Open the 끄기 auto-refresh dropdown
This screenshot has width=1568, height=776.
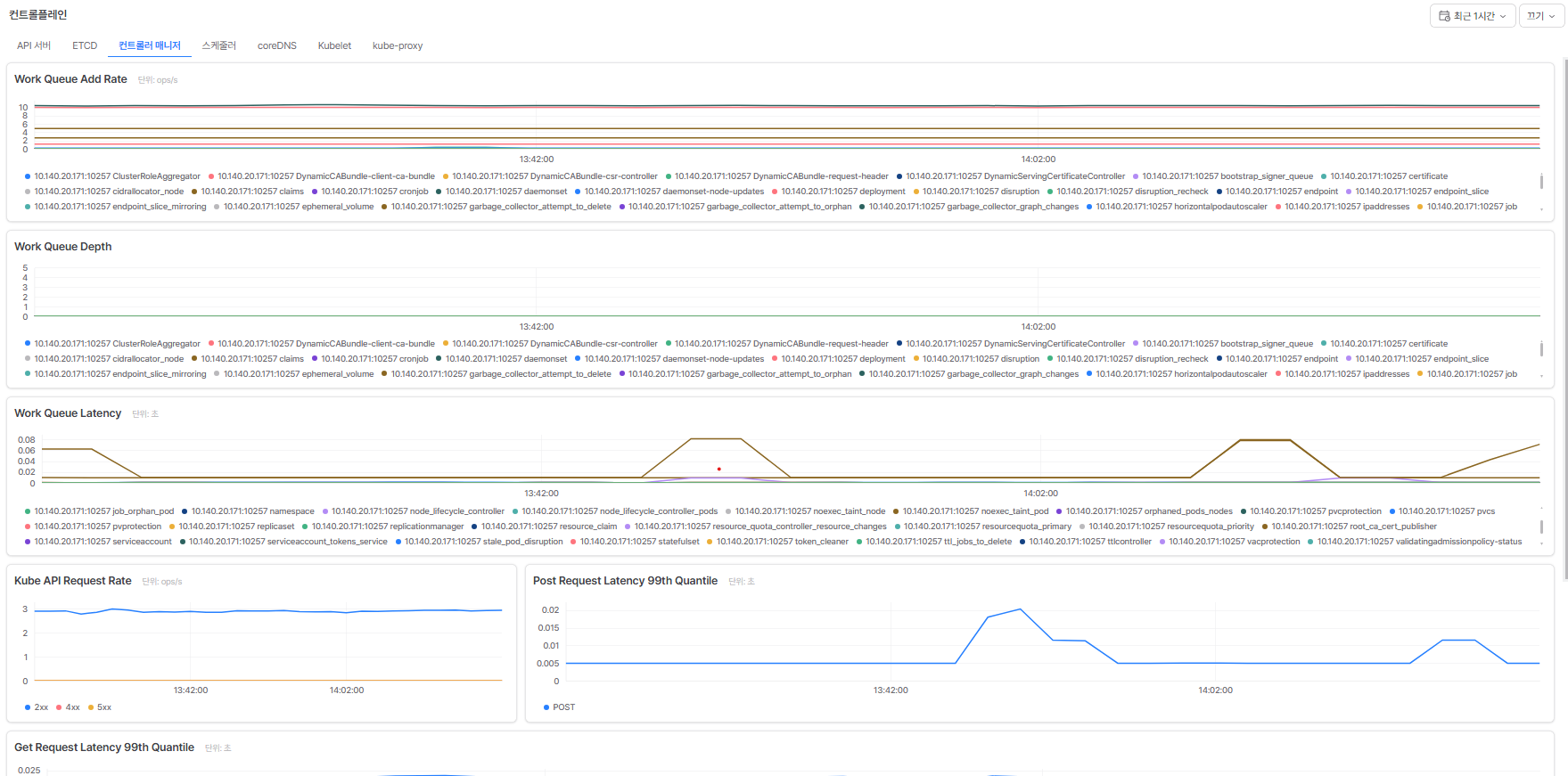coord(1541,16)
